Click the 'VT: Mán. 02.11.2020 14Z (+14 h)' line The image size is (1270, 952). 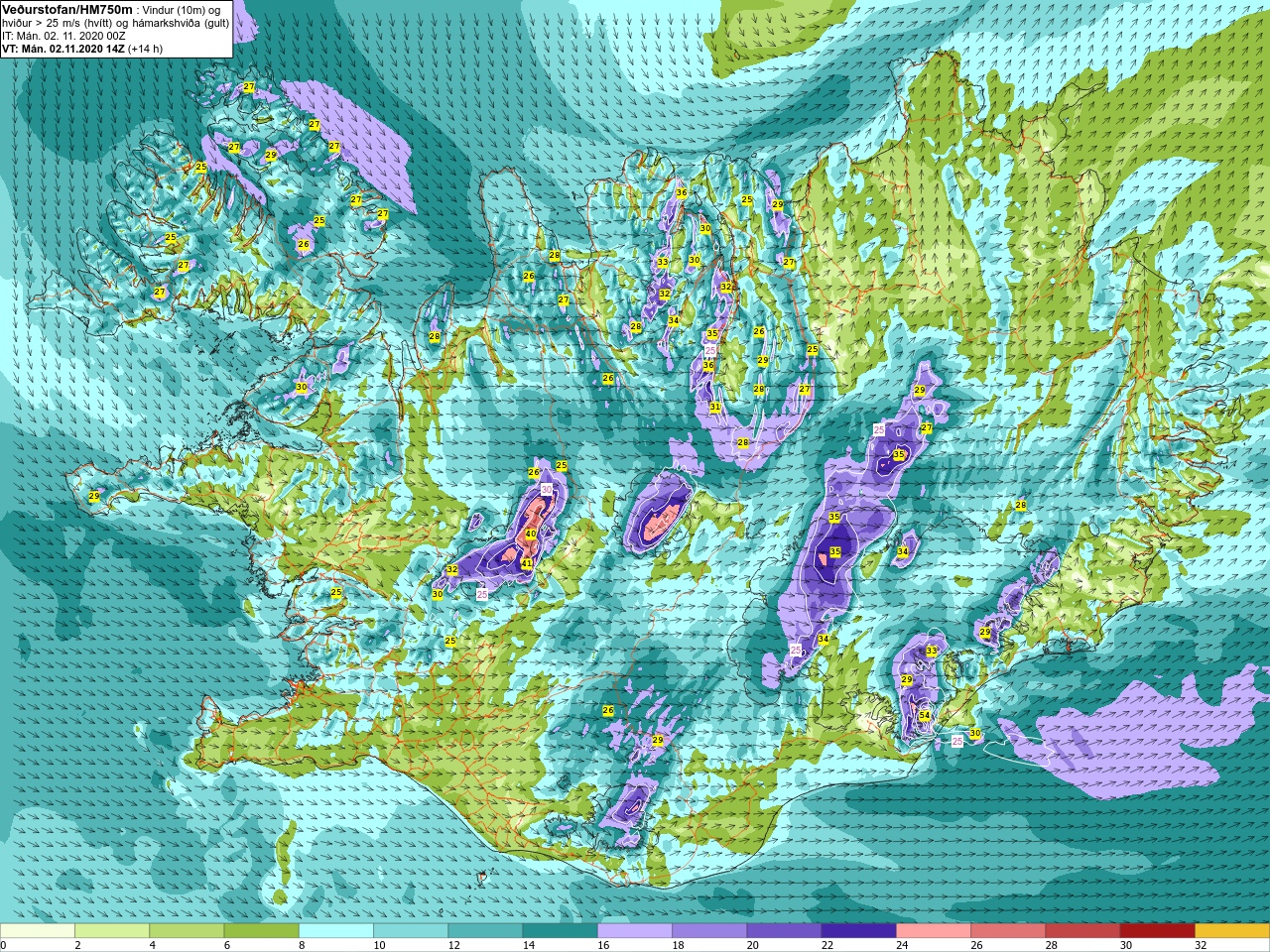[x=82, y=49]
